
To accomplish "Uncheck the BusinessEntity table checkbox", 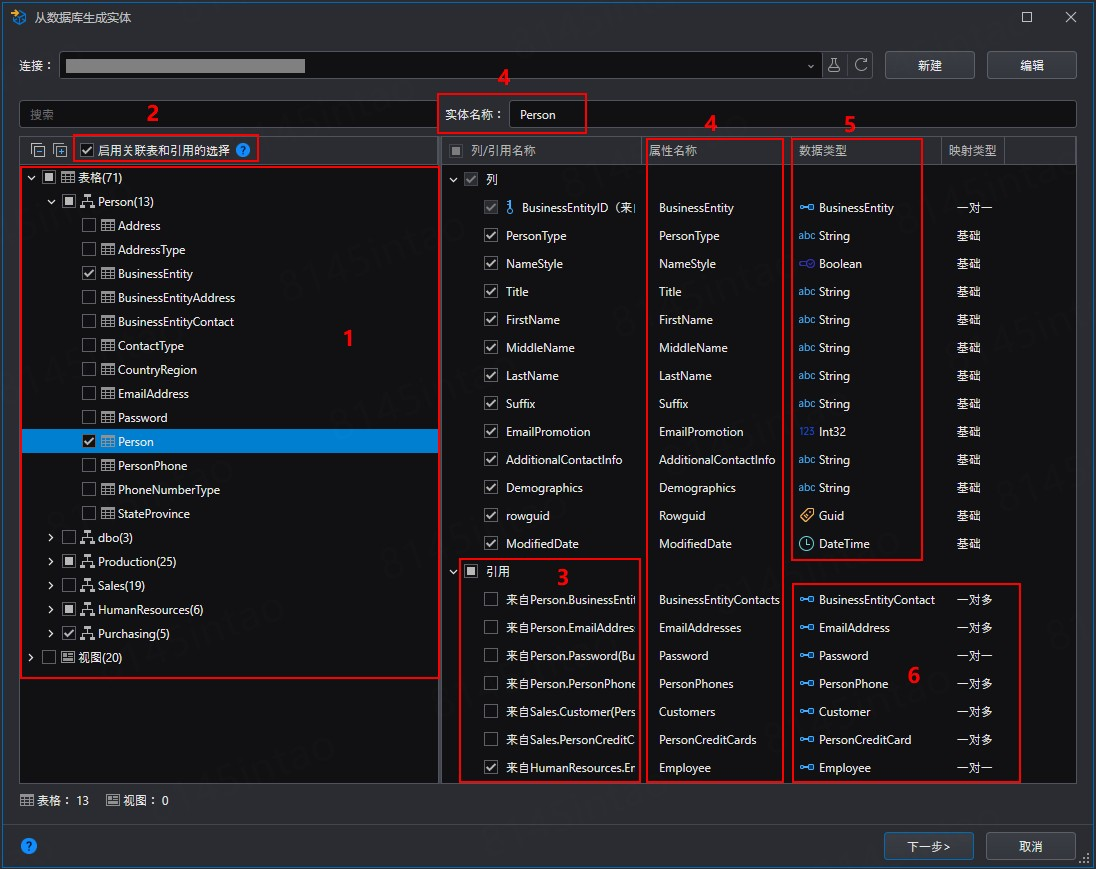I will (89, 273).
